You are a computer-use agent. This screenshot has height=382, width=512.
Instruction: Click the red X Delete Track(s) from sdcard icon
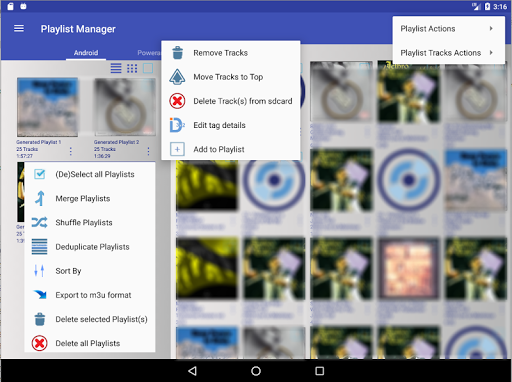pyautogui.click(x=177, y=101)
